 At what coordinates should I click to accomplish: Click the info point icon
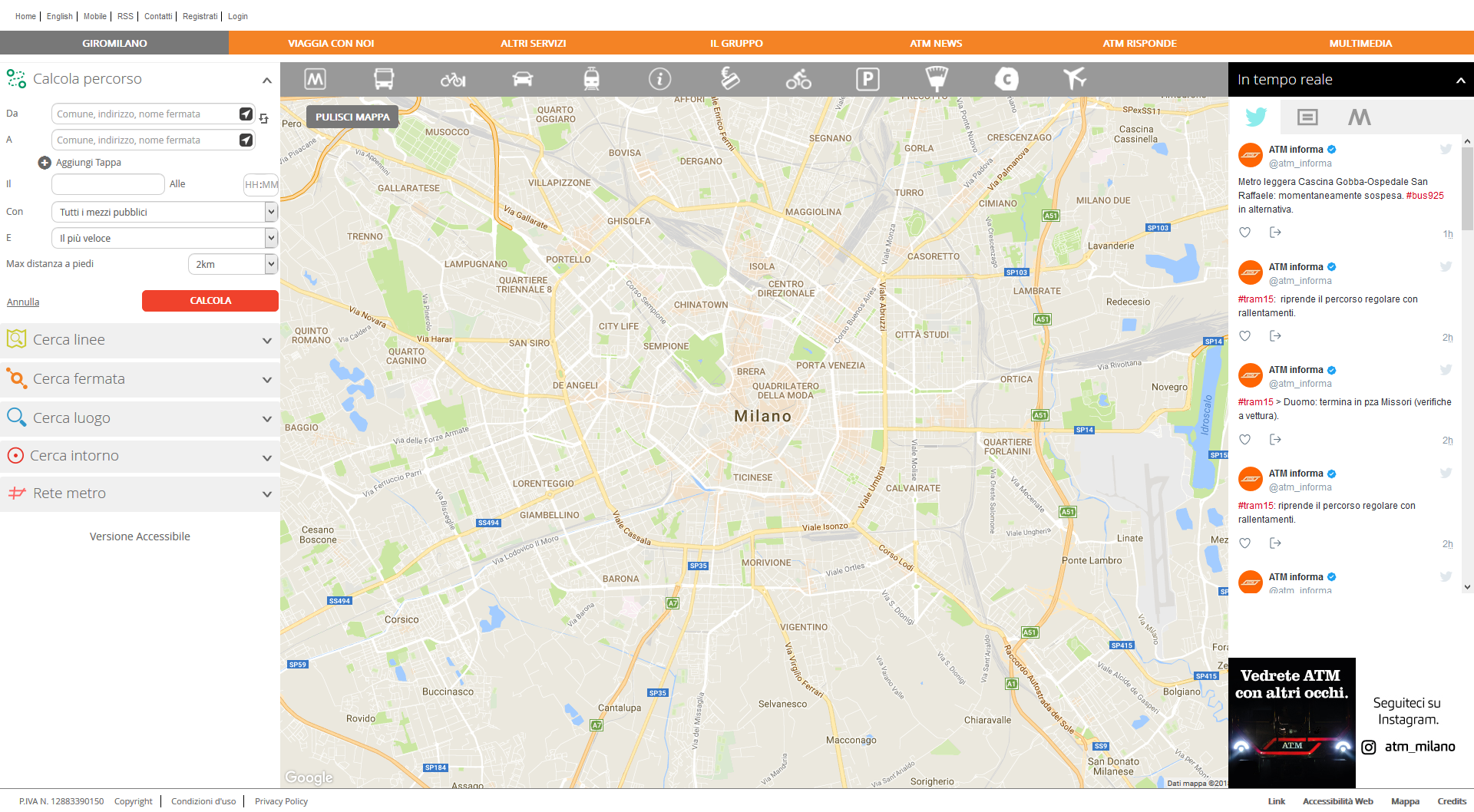click(x=659, y=79)
